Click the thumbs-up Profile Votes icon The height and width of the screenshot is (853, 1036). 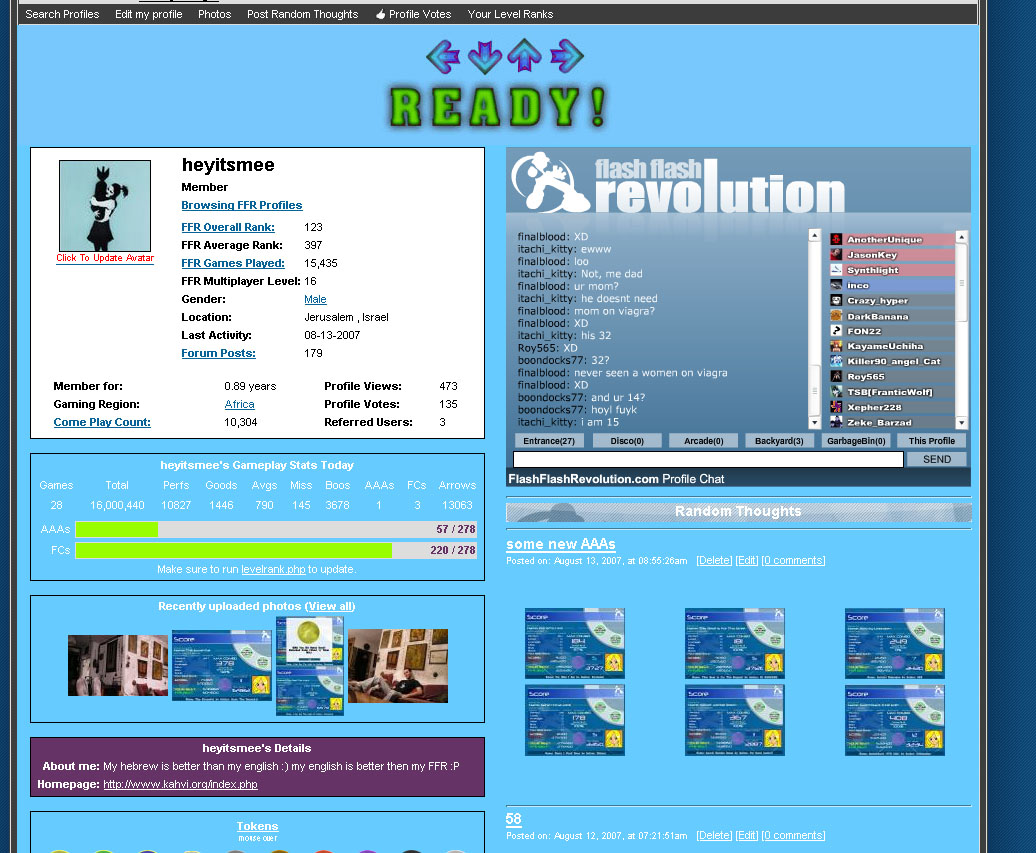pos(380,15)
